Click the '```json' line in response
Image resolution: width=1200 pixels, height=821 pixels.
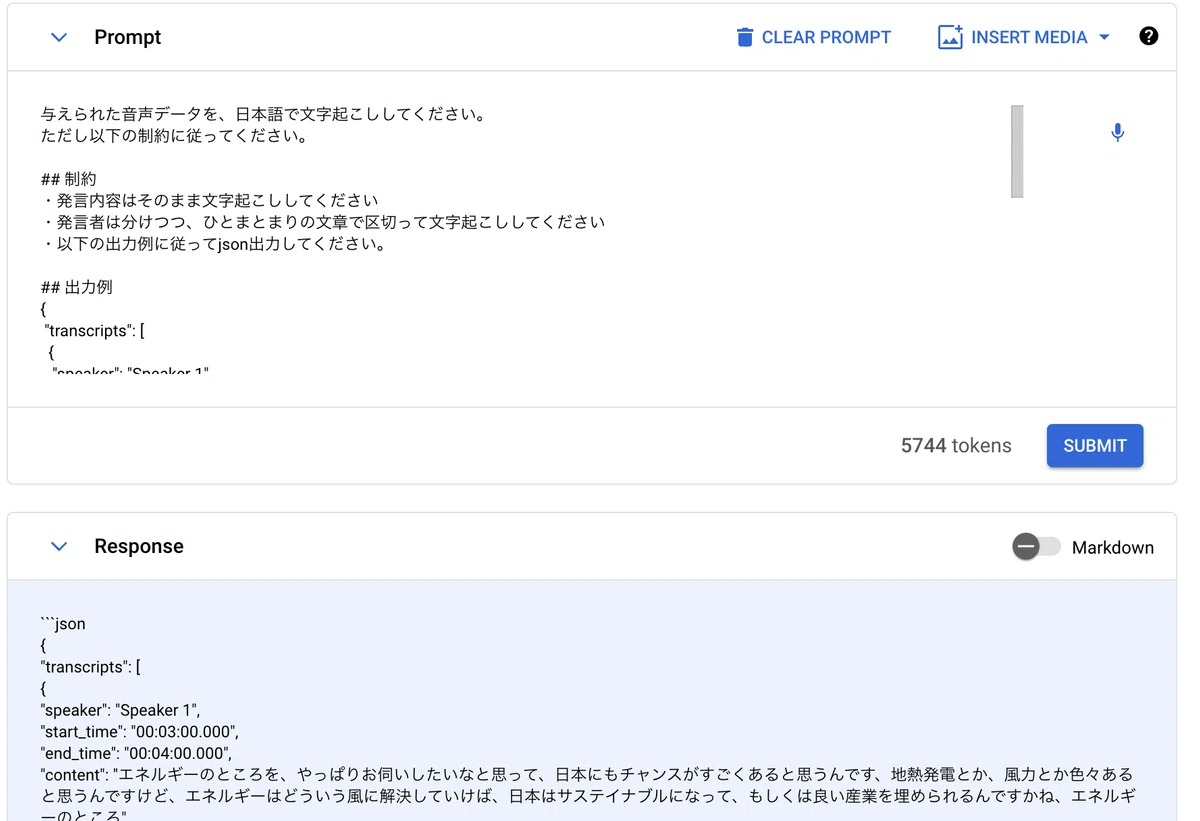pyautogui.click(x=63, y=624)
